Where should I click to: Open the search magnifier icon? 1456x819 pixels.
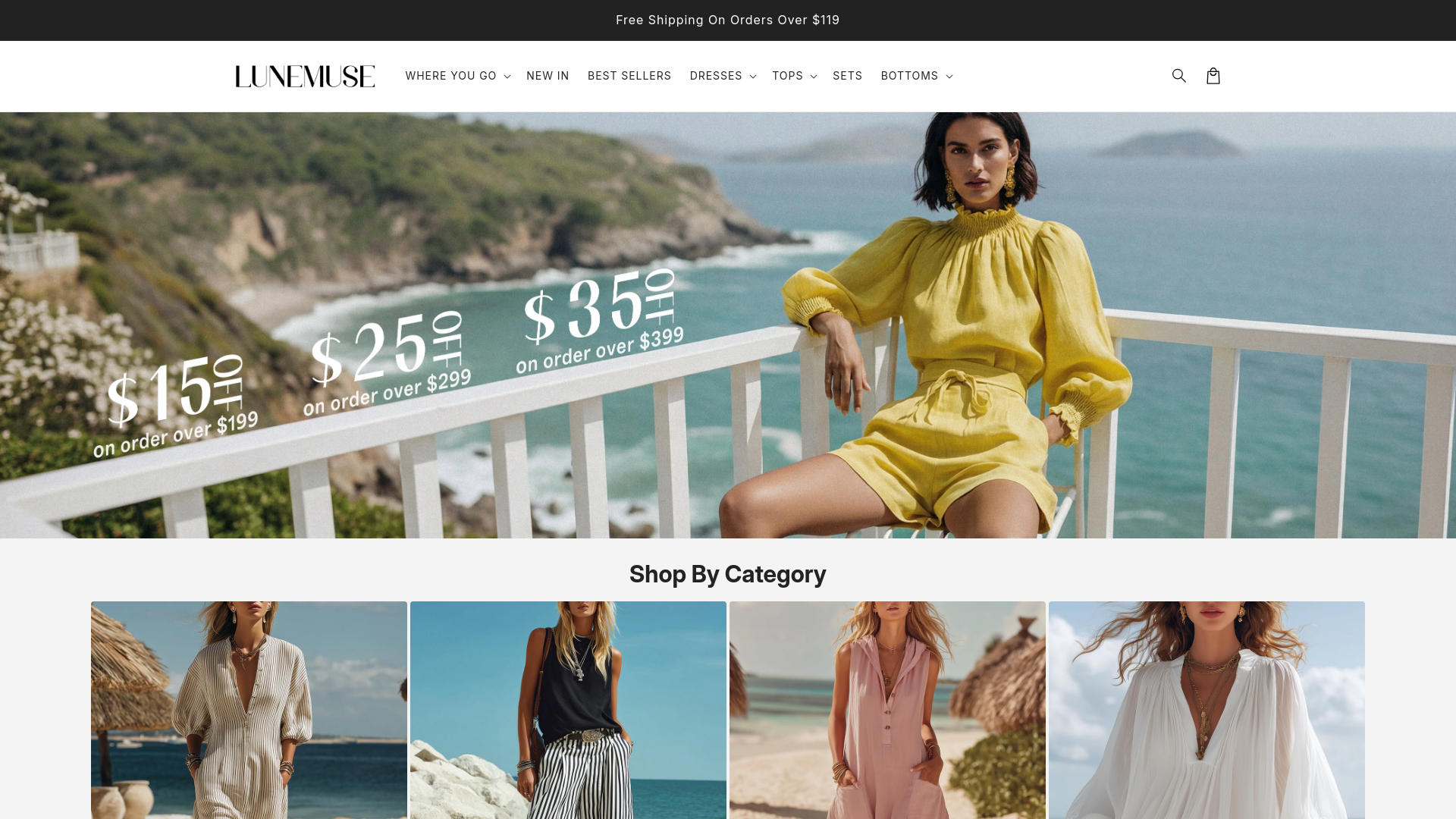[1178, 76]
